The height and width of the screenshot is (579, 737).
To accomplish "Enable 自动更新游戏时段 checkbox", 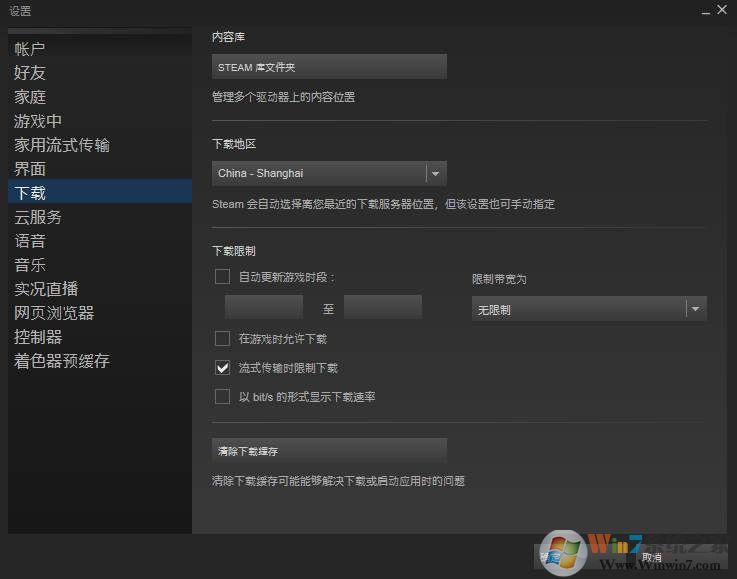I will (223, 277).
